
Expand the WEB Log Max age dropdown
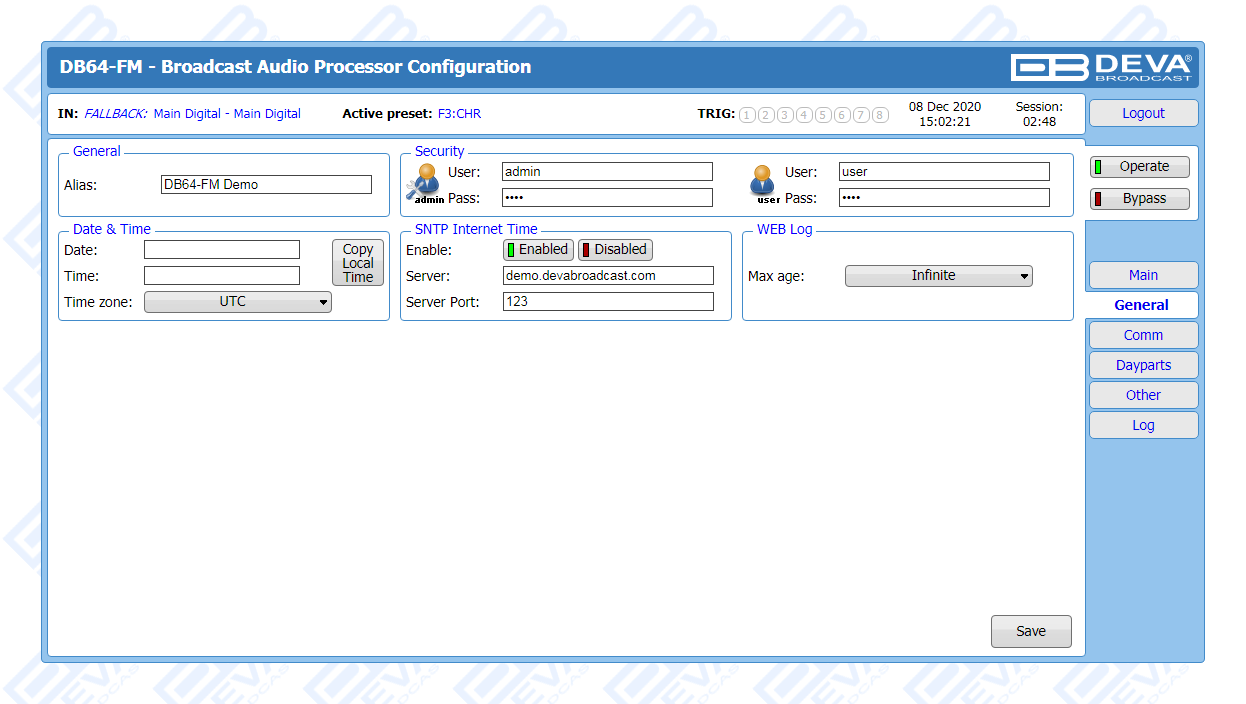tap(938, 276)
